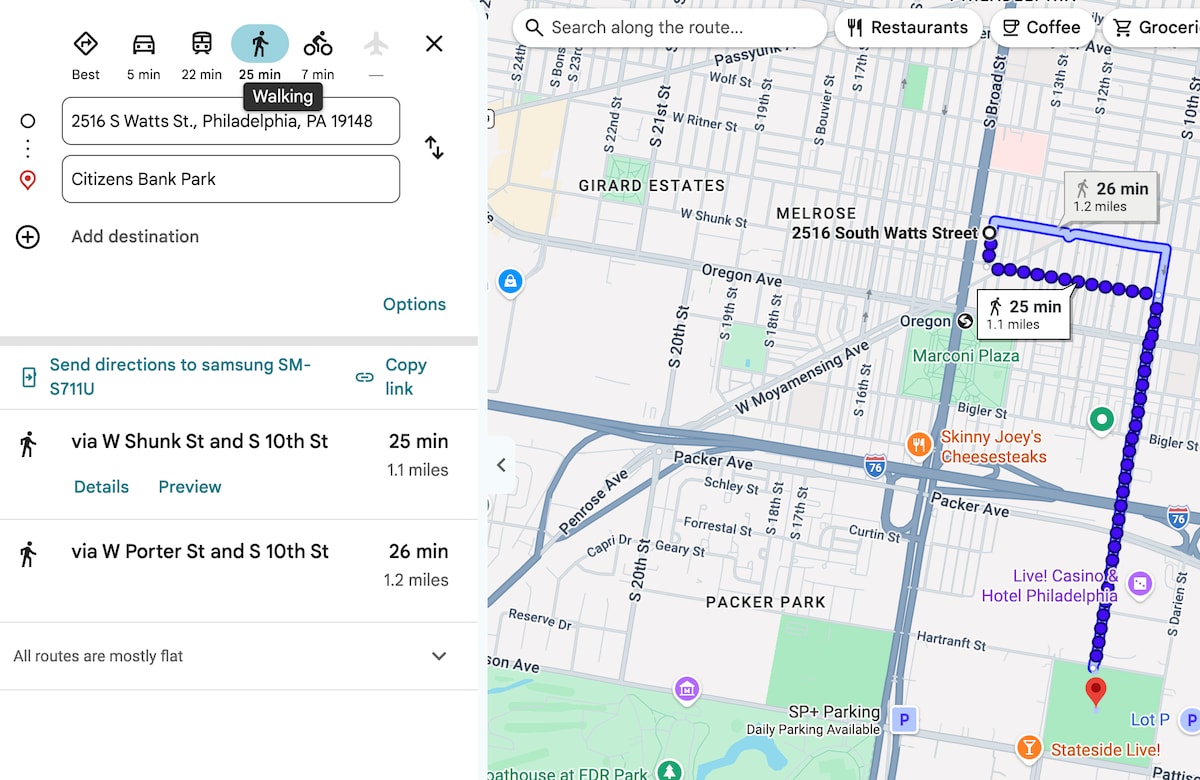Click the Groceries chip
This screenshot has width=1200, height=780.
click(x=1154, y=27)
